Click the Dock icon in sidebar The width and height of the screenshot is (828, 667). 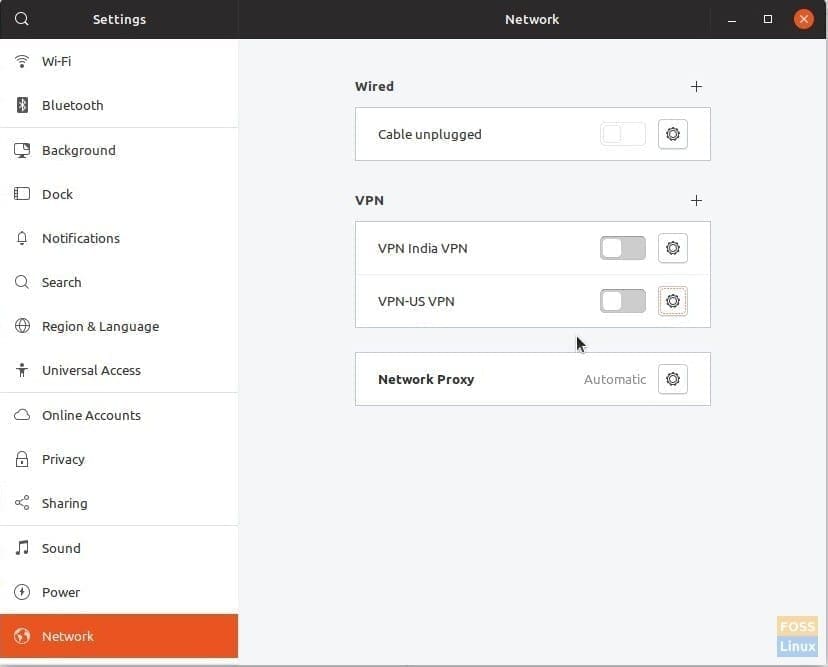22,194
